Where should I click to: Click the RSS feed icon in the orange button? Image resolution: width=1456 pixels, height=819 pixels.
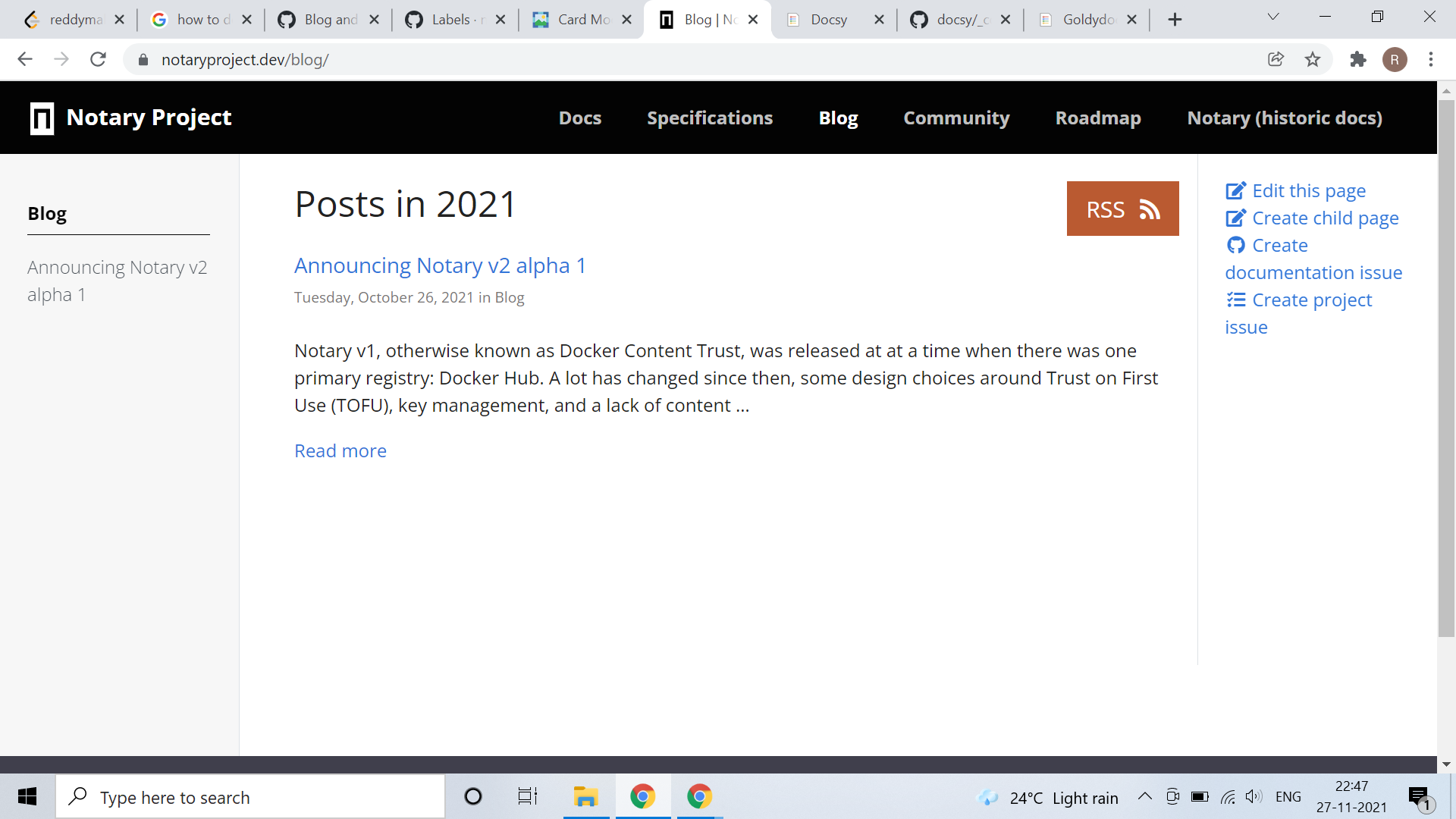(1149, 209)
